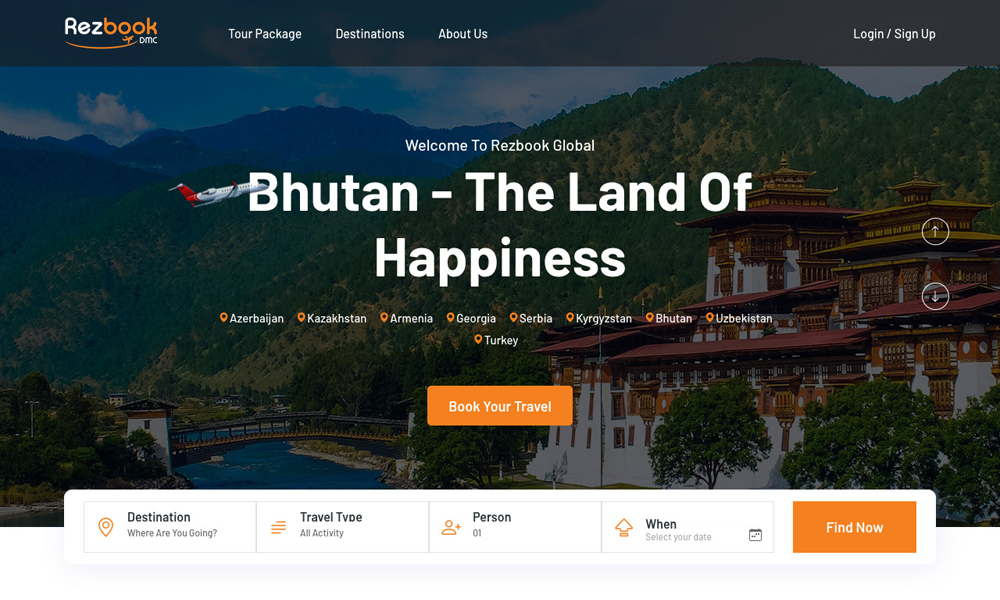Open the Destinations menu item
The width and height of the screenshot is (1000, 600).
370,34
